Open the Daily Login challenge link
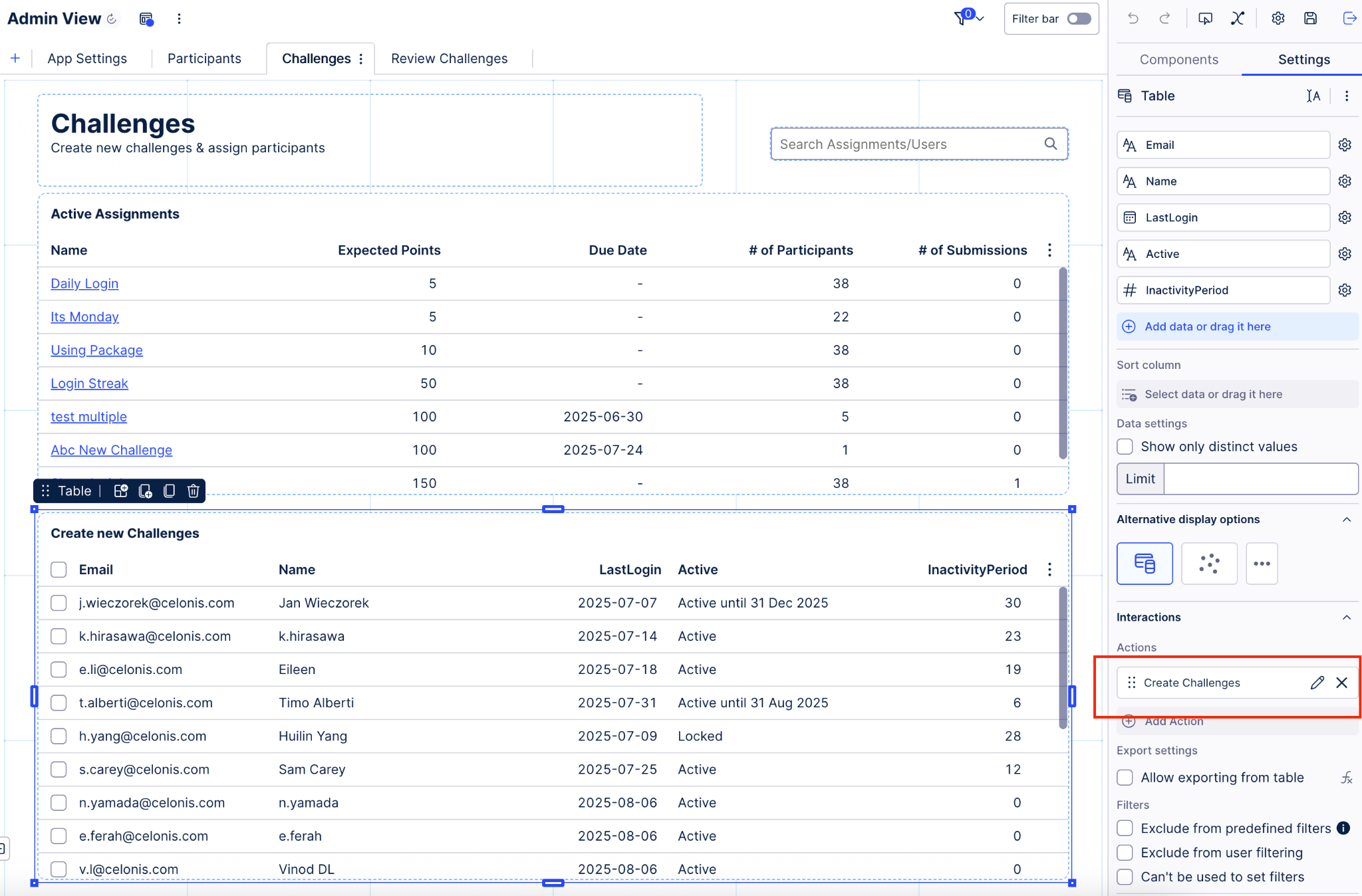 click(x=84, y=284)
